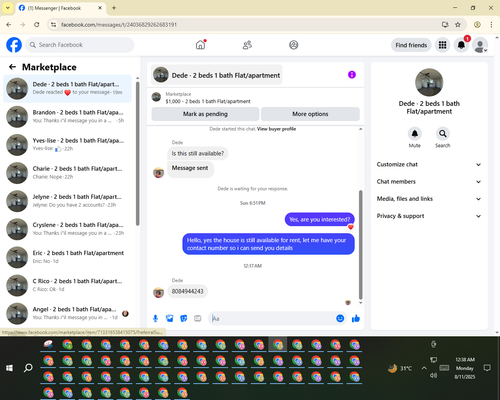This screenshot has height=400, width=500.
Task: Show hidden system tray icons
Action: [424, 368]
